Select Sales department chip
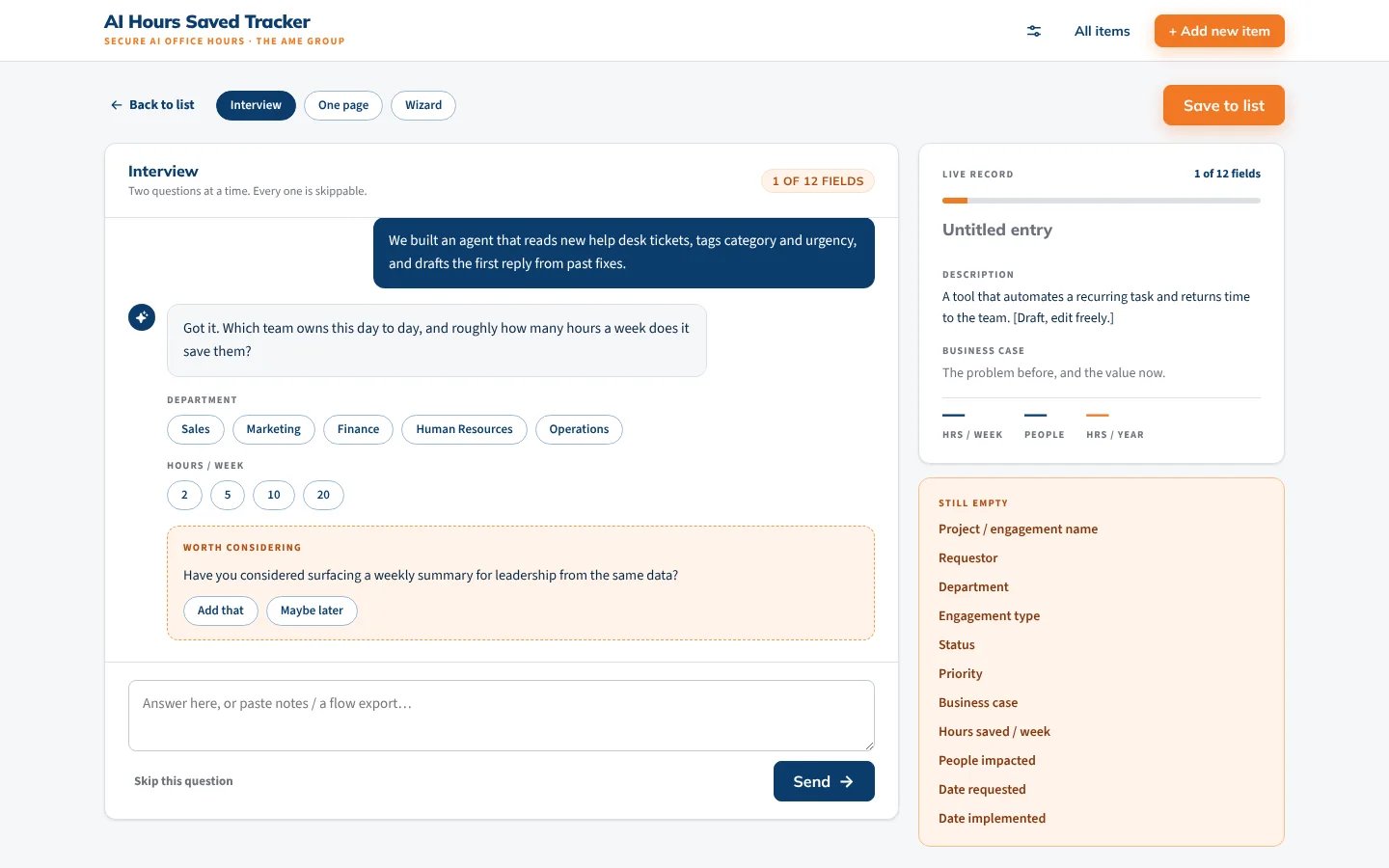 tap(196, 429)
